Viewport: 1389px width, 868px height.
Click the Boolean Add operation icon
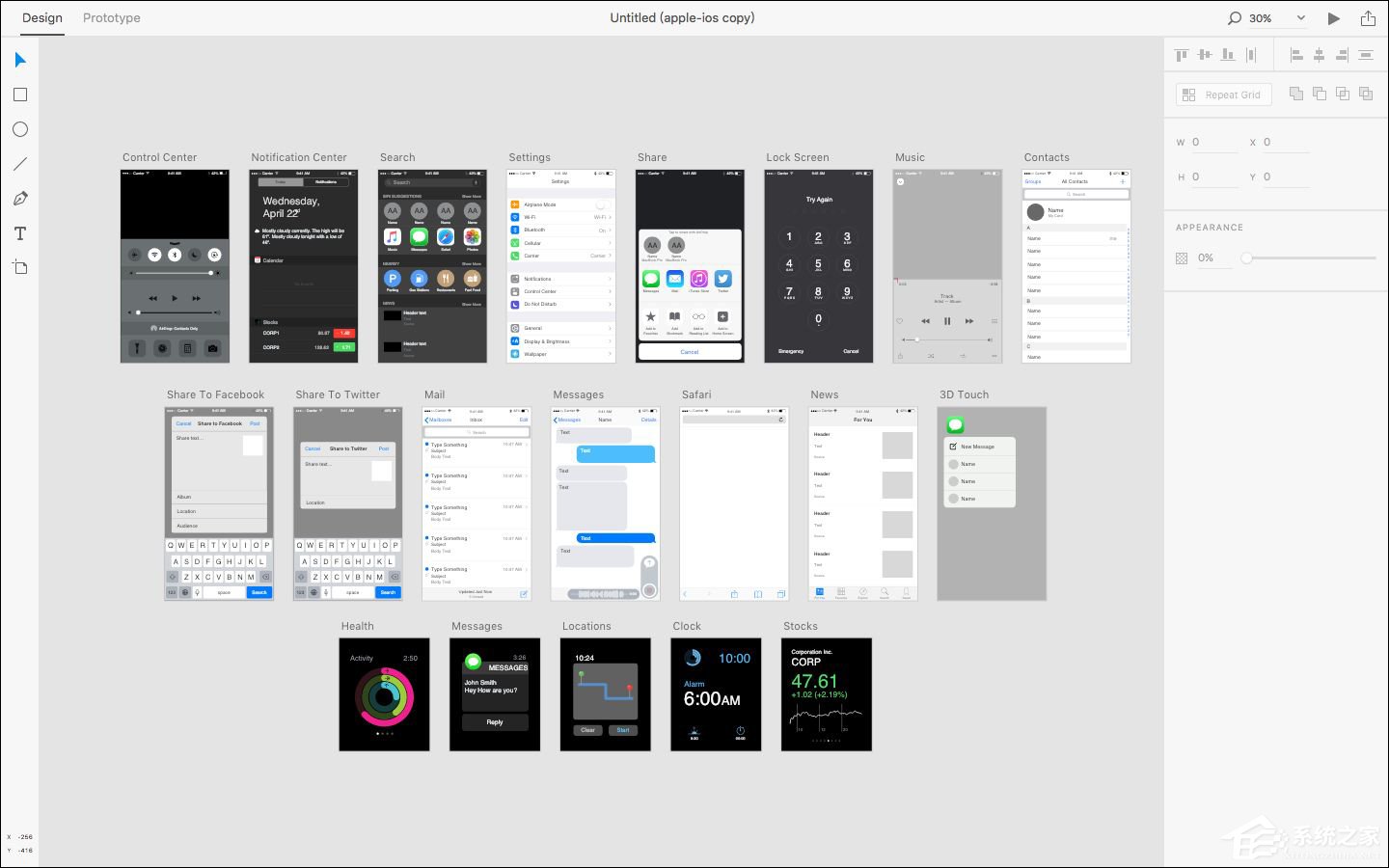pyautogui.click(x=1296, y=94)
